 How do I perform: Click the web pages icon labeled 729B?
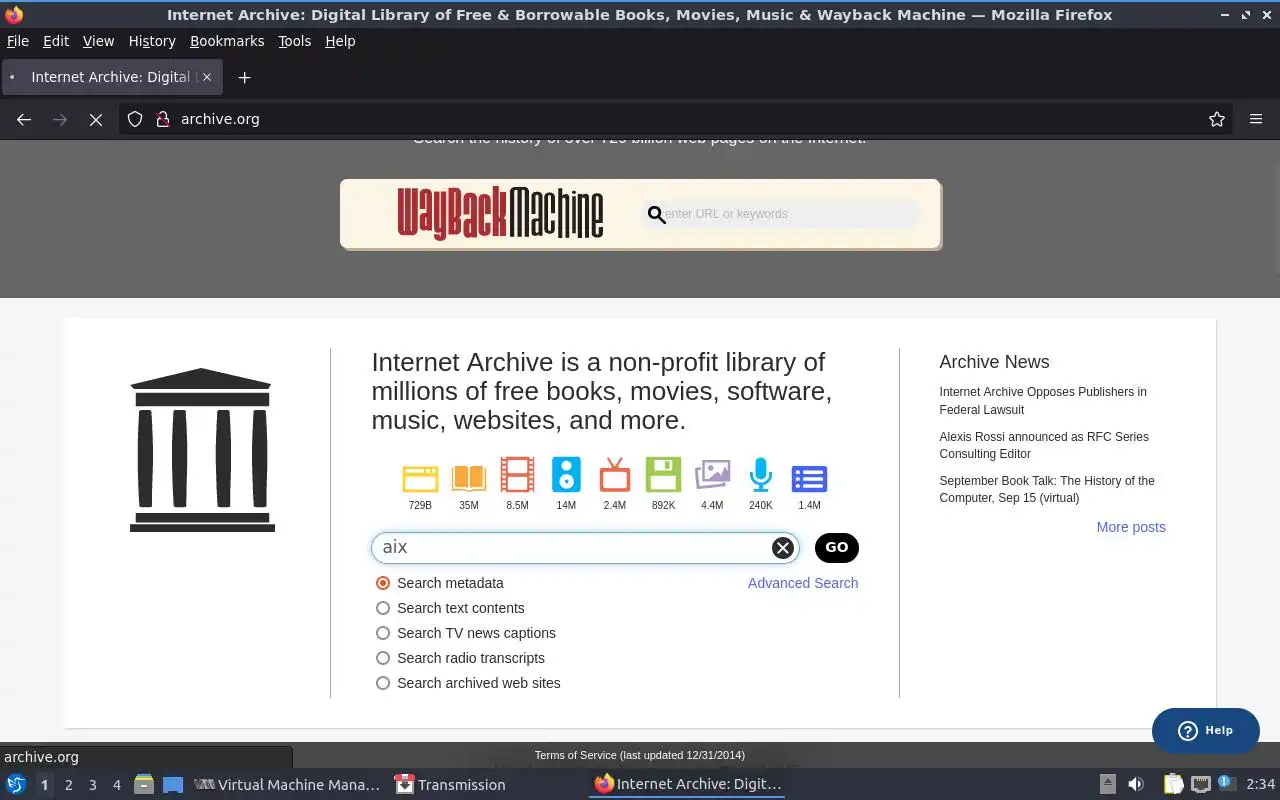click(x=420, y=478)
